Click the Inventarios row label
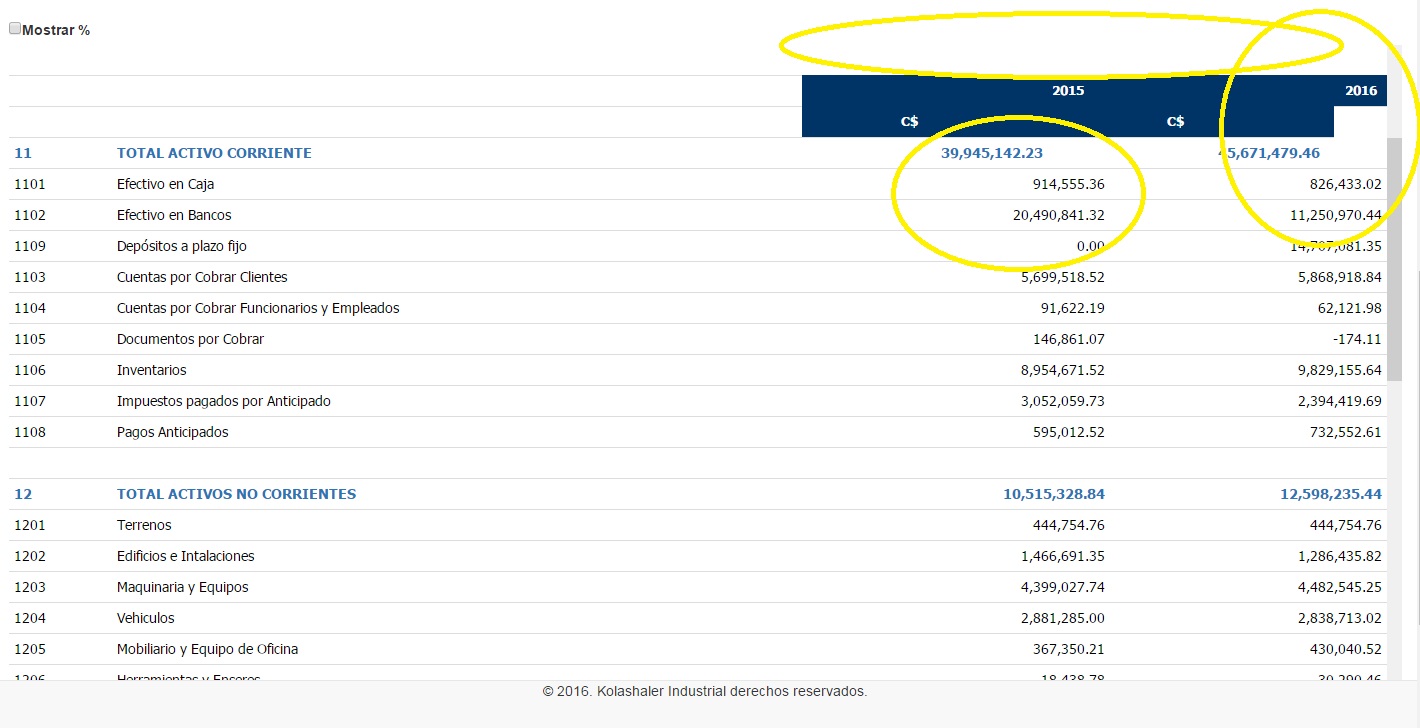This screenshot has width=1420, height=728. (x=152, y=370)
